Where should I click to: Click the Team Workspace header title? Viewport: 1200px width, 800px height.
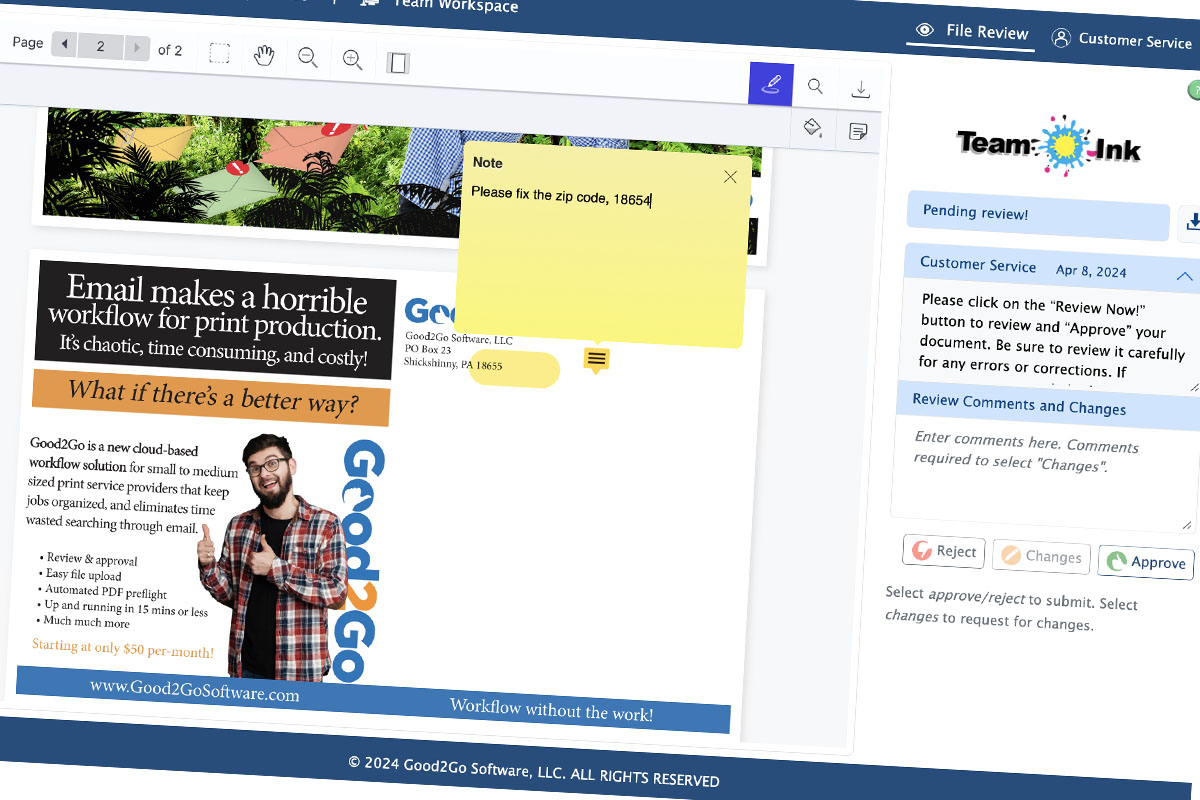click(455, 5)
